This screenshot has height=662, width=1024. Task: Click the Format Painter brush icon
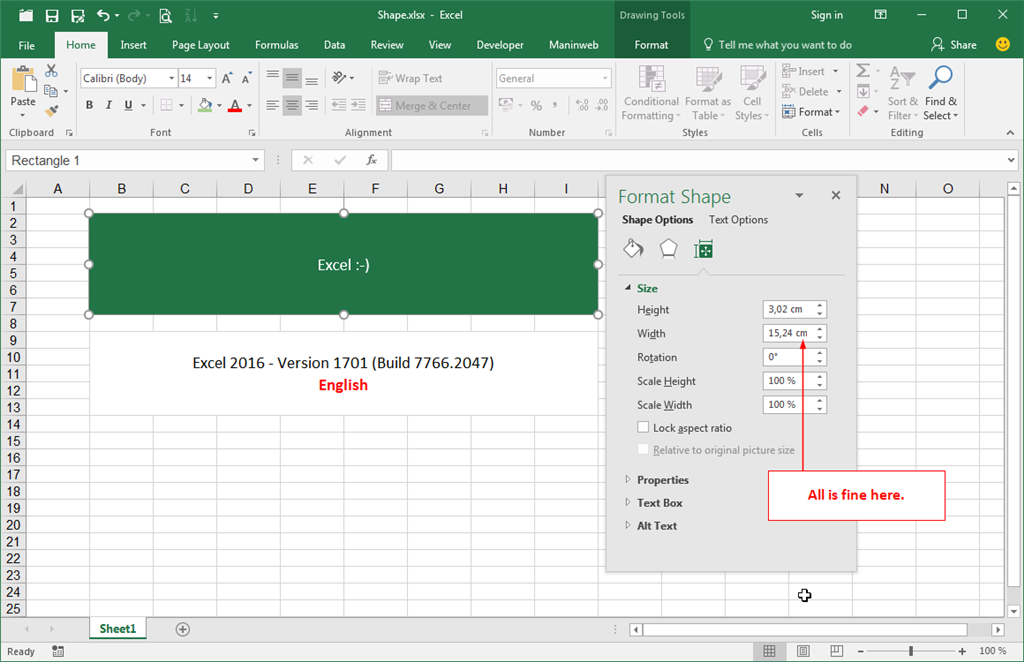pyautogui.click(x=52, y=111)
